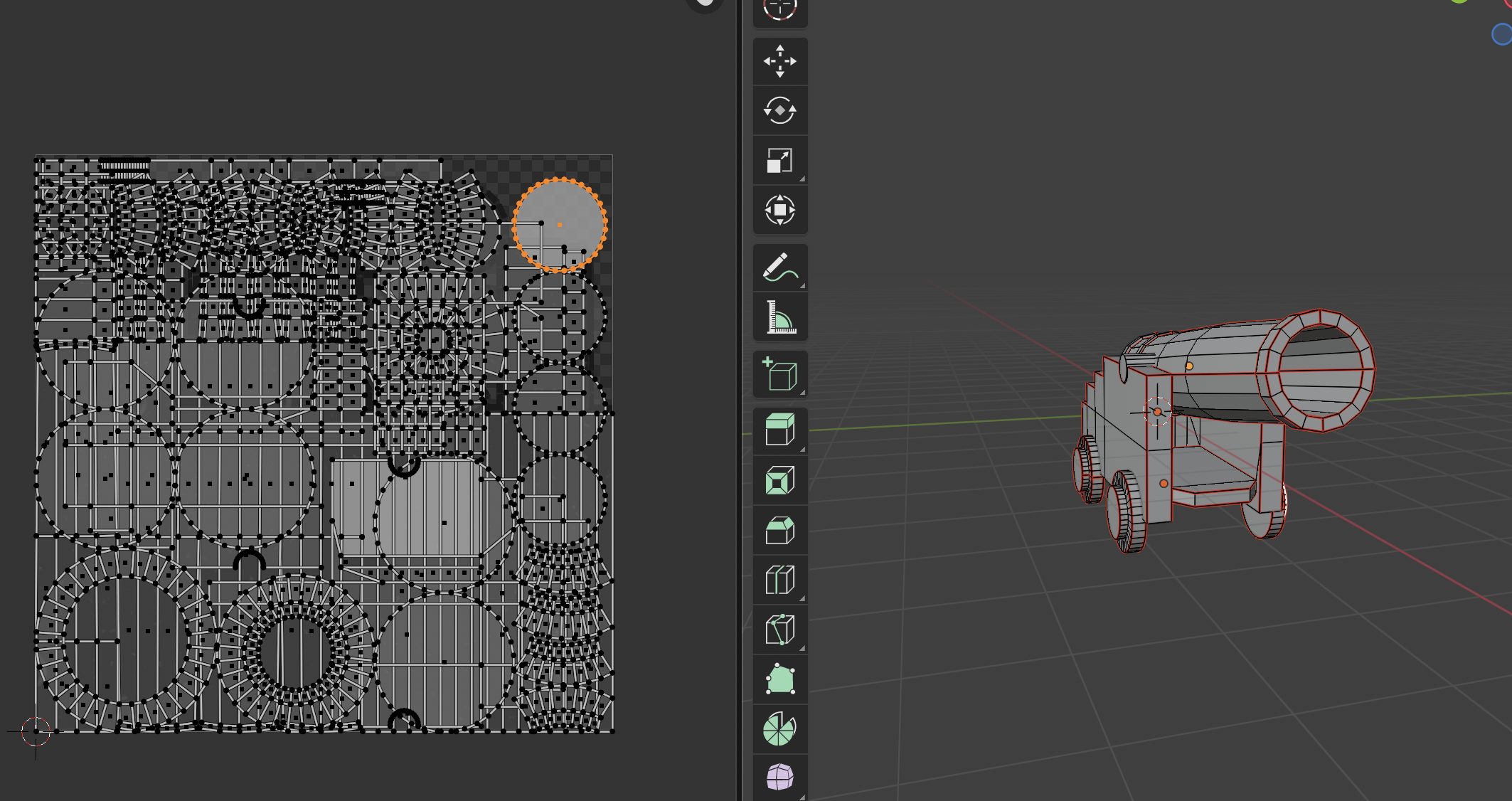1512x801 pixels.
Task: Select the Inset Faces tool
Action: [780, 481]
